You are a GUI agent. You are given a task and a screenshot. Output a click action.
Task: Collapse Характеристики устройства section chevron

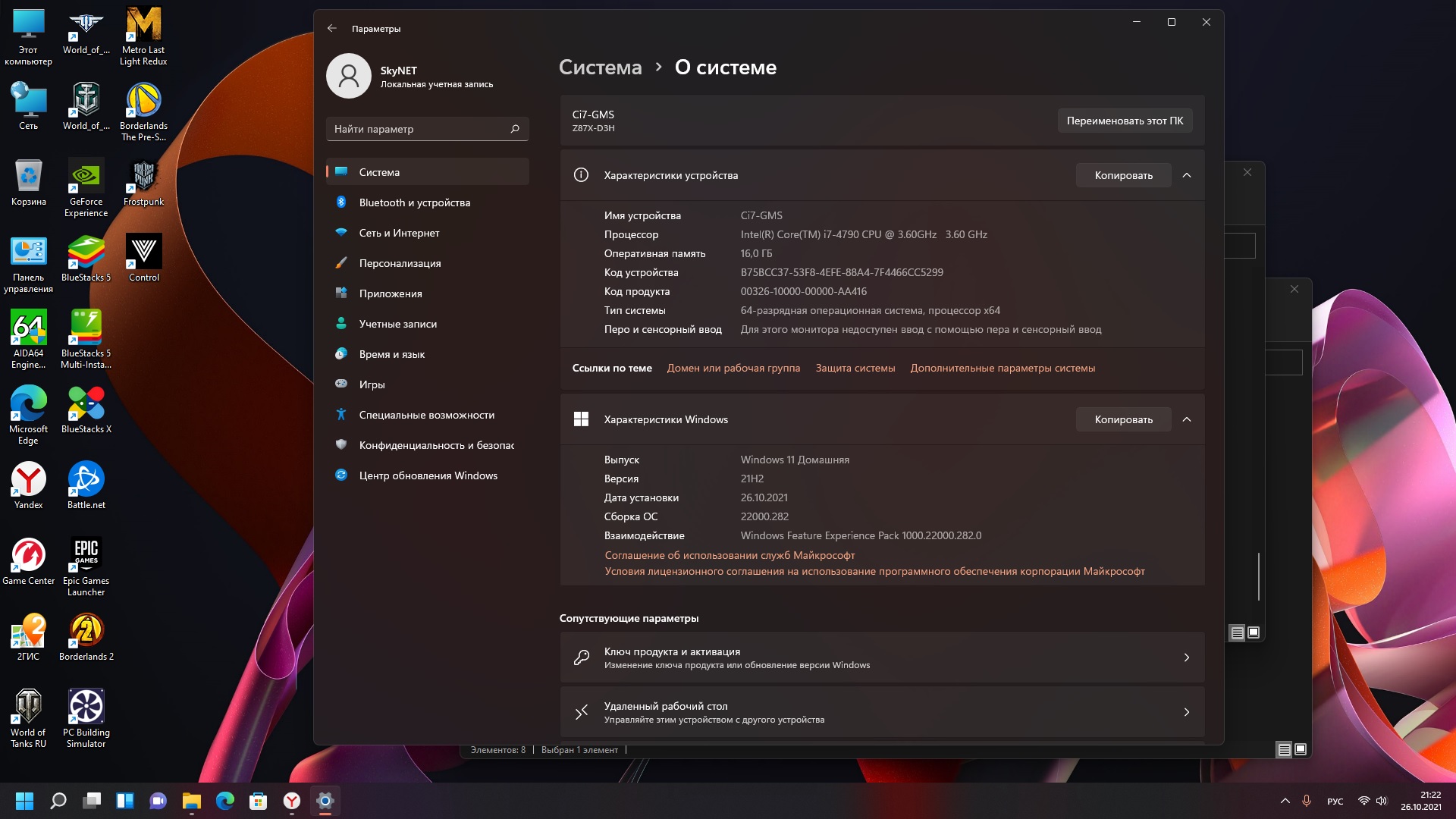pyautogui.click(x=1187, y=175)
